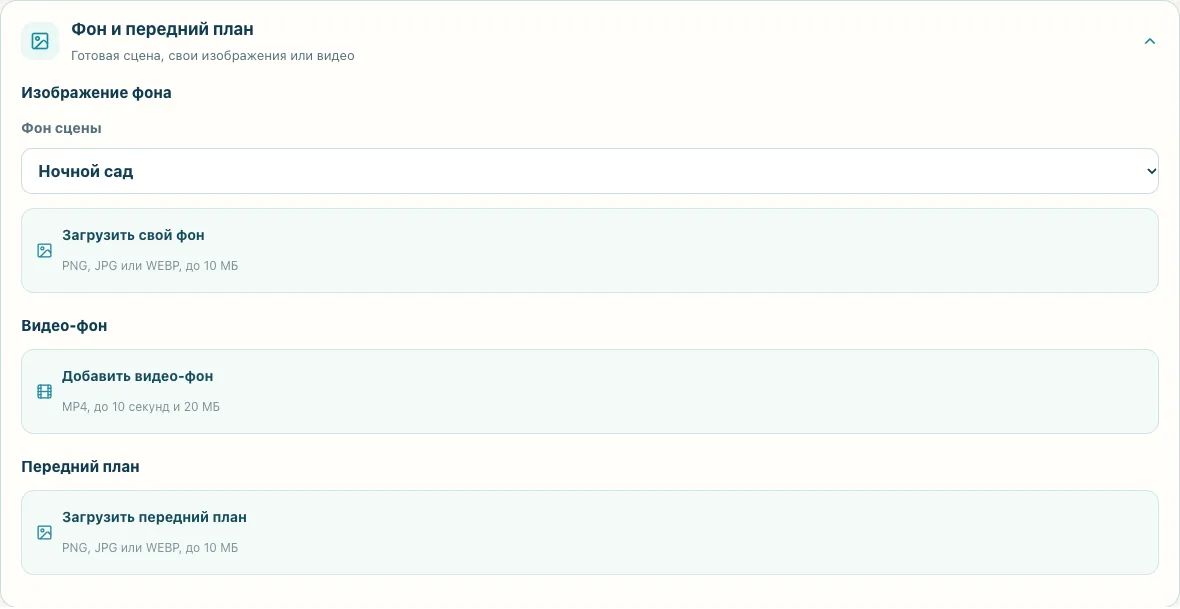Collapse the "Фон и передний план" section chevron

1149,41
